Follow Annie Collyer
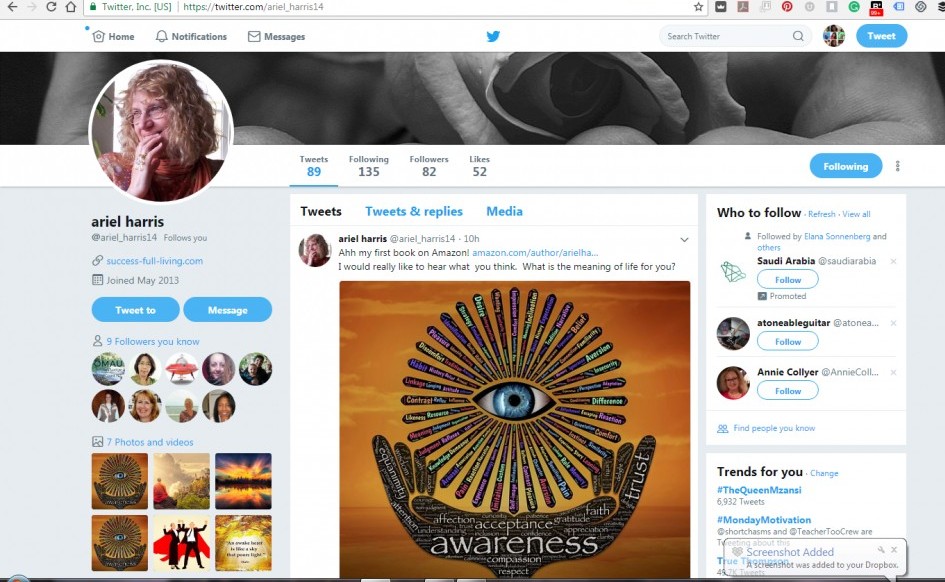Image resolution: width=945 pixels, height=582 pixels. (788, 391)
